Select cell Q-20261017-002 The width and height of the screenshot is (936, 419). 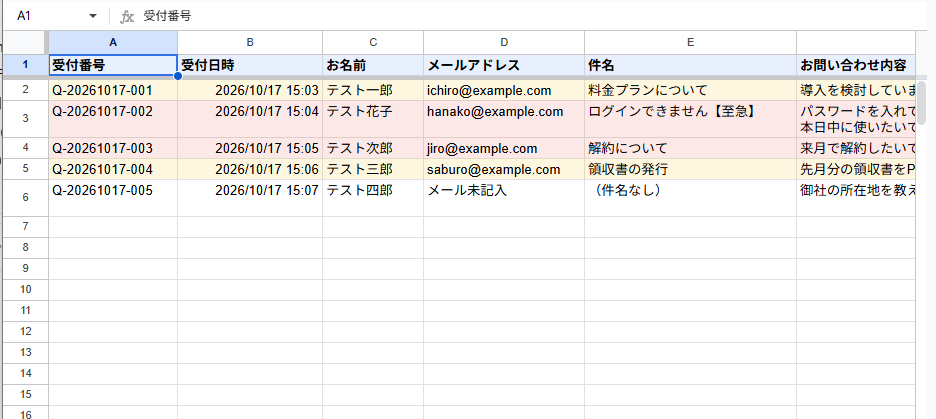click(x=113, y=119)
